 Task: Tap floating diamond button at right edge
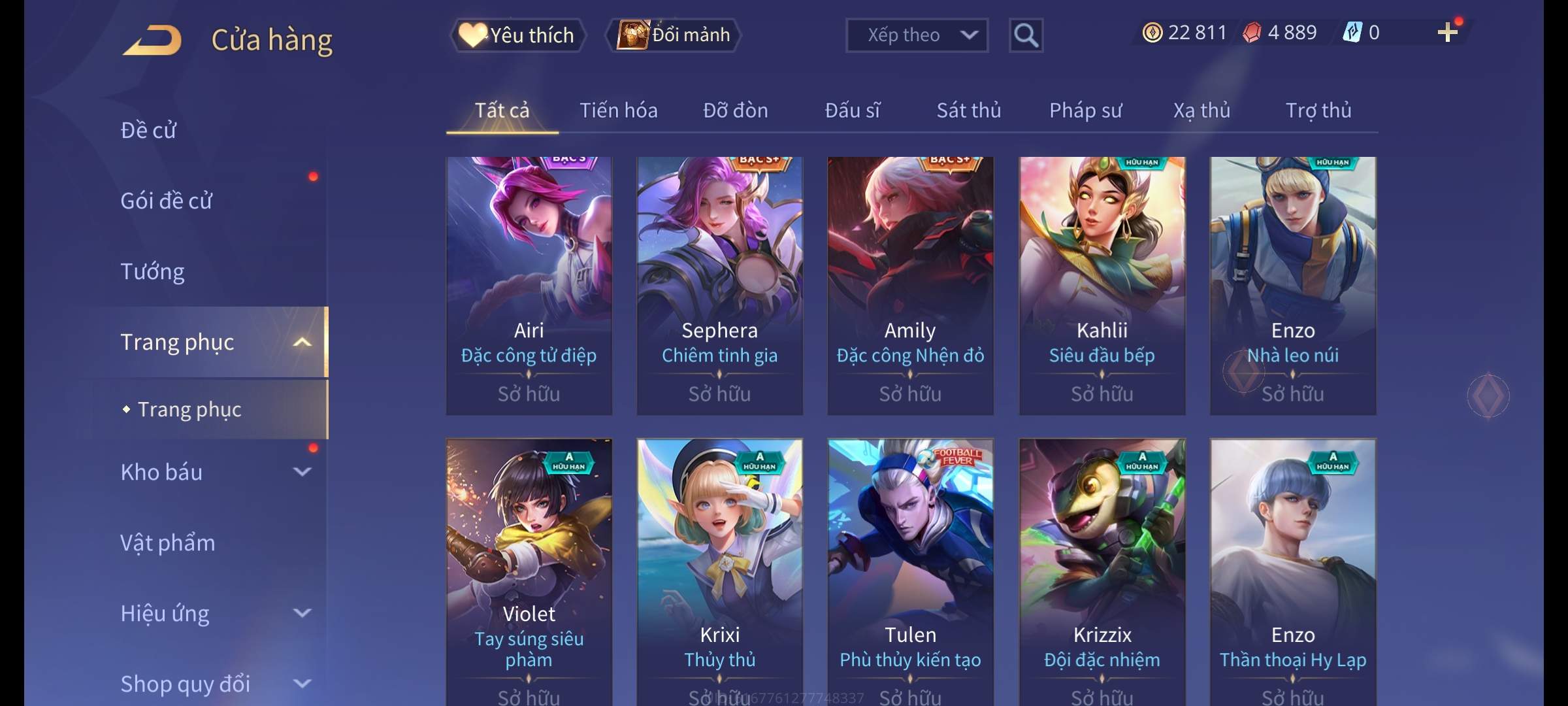tap(1488, 395)
